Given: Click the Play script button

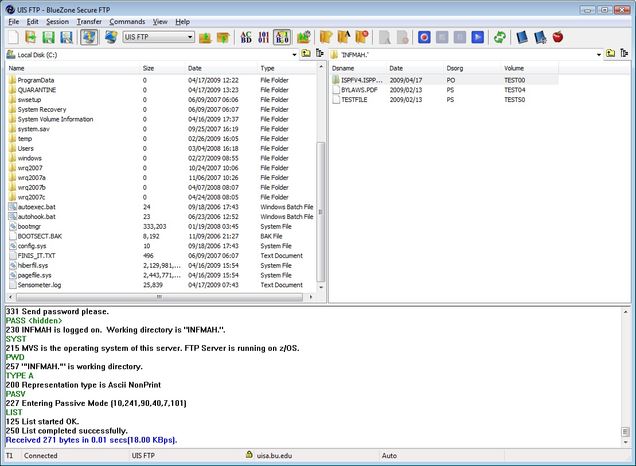Looking at the screenshot, I should 478,37.
